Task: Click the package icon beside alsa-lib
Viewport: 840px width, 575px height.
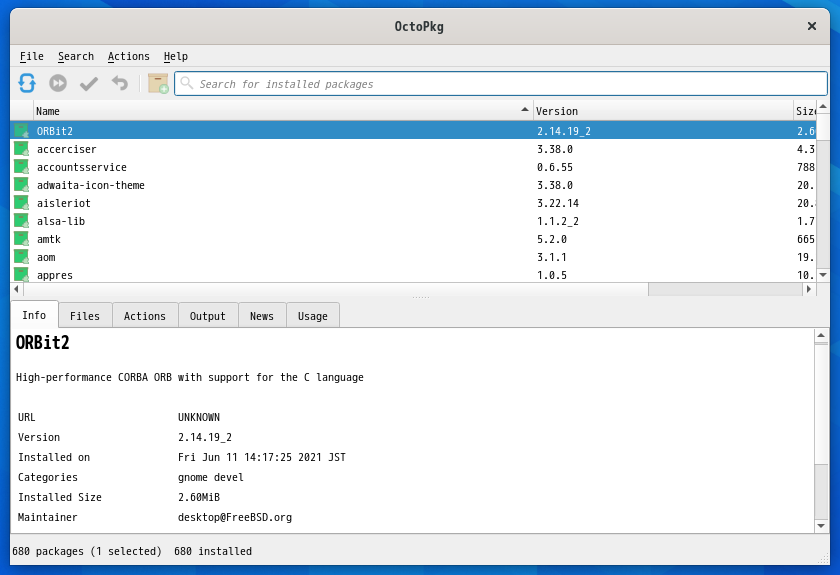Action: tap(21, 221)
